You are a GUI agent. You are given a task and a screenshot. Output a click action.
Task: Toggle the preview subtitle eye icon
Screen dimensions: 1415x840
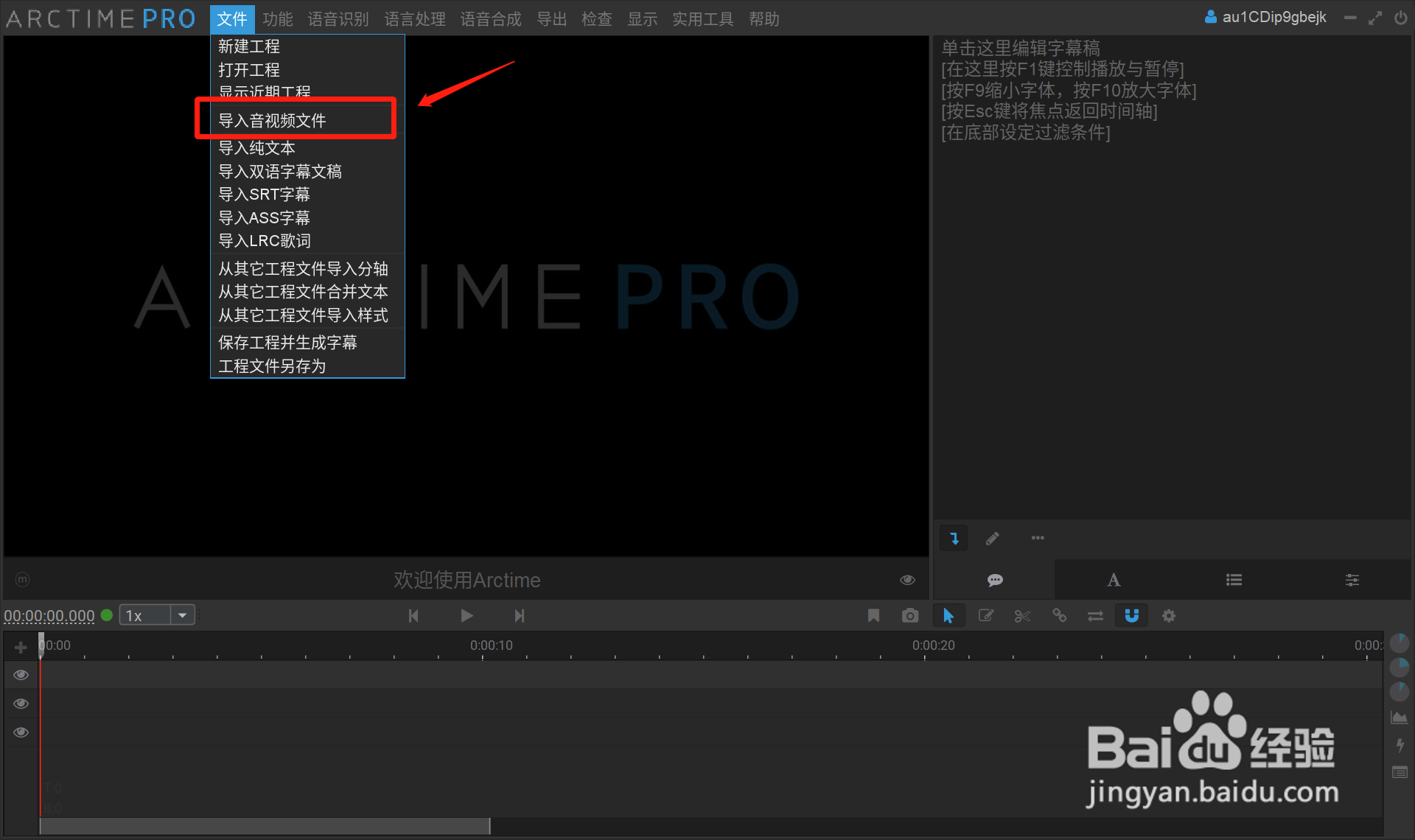pyautogui.click(x=907, y=580)
